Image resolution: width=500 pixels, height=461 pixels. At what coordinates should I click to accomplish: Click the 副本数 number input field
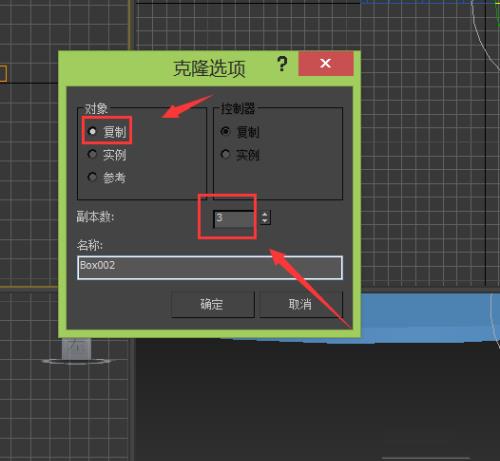[234, 219]
